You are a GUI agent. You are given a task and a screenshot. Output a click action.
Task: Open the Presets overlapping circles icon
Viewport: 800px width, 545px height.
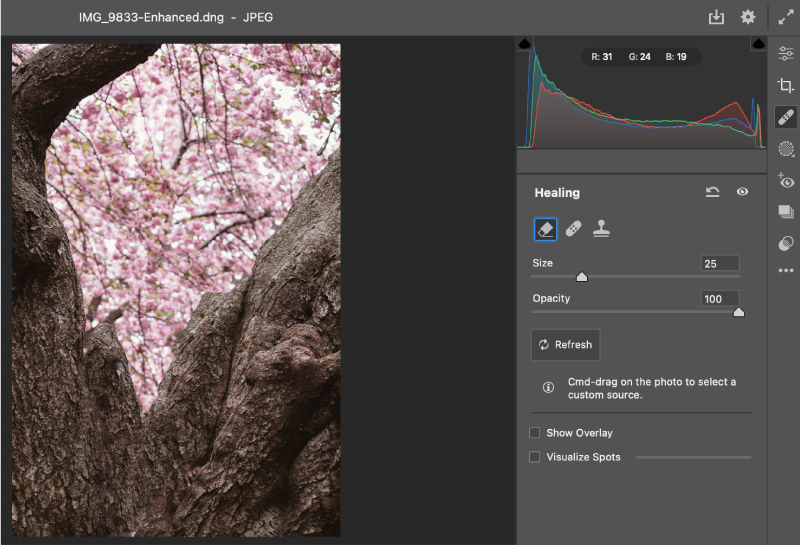(786, 243)
